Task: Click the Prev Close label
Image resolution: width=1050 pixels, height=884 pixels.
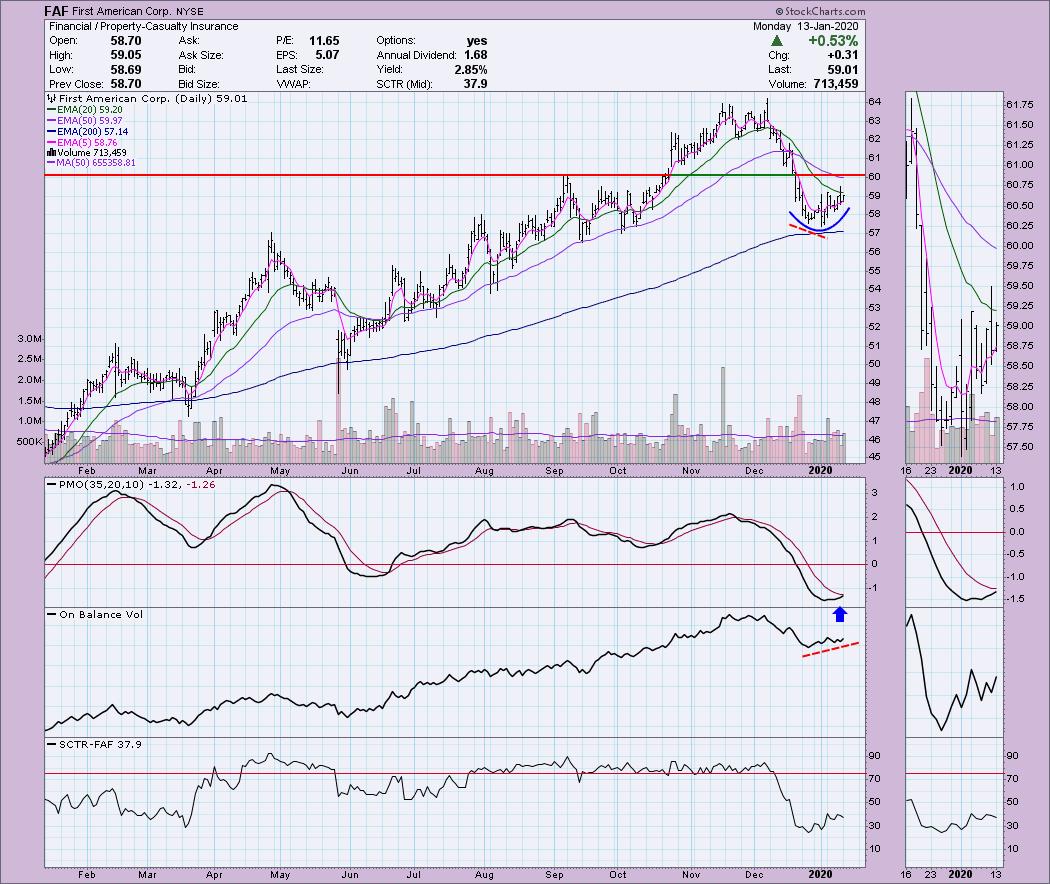Action: tap(76, 84)
